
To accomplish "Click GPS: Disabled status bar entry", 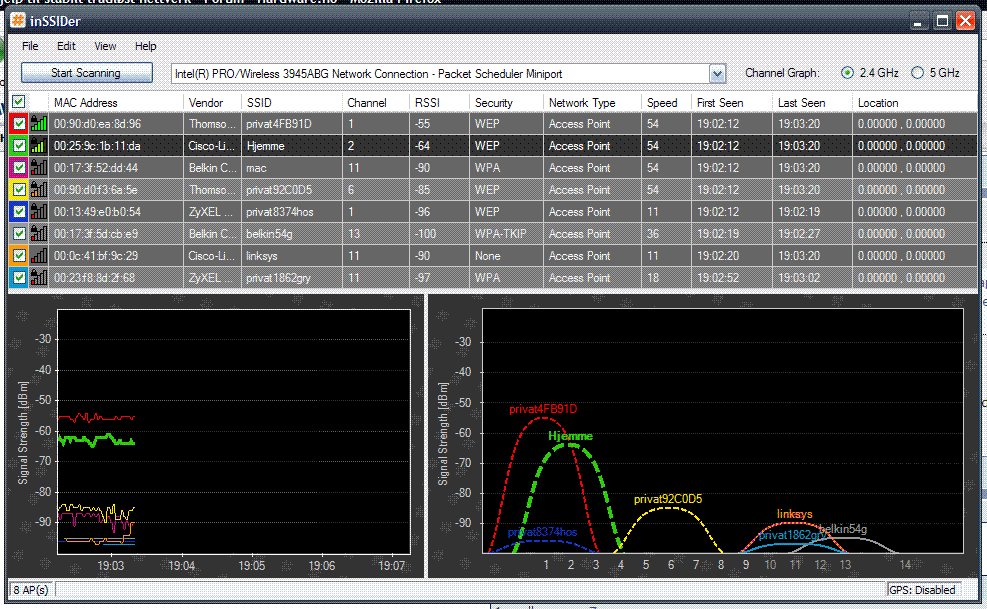I will tap(922, 590).
